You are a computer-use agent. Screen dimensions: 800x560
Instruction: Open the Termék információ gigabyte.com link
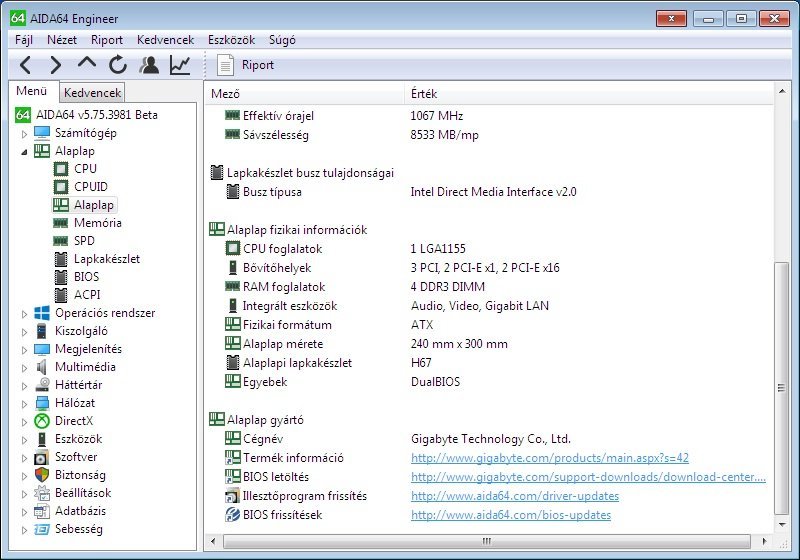[x=549, y=458]
